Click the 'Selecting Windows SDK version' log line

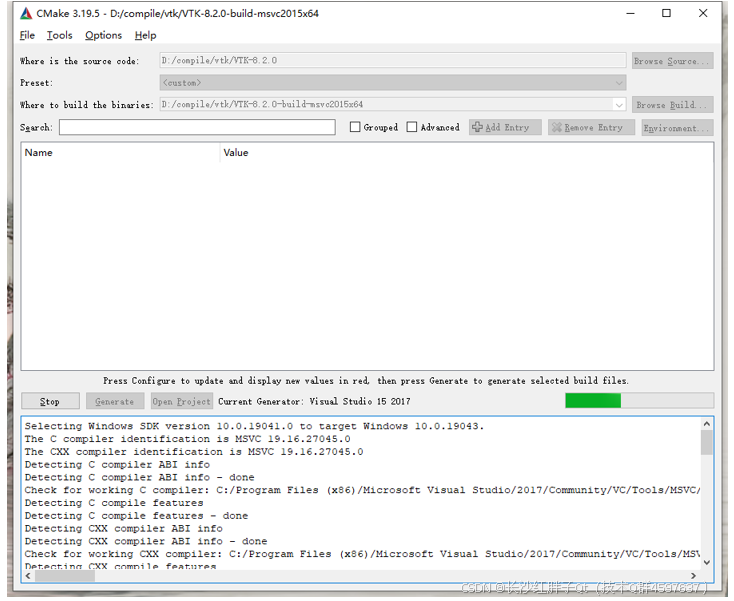254,426
